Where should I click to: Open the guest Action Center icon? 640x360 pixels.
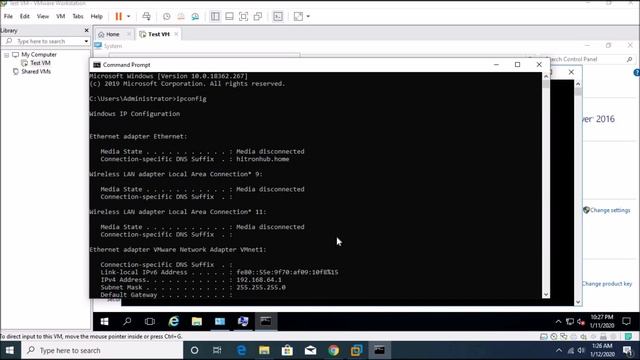(x=627, y=322)
